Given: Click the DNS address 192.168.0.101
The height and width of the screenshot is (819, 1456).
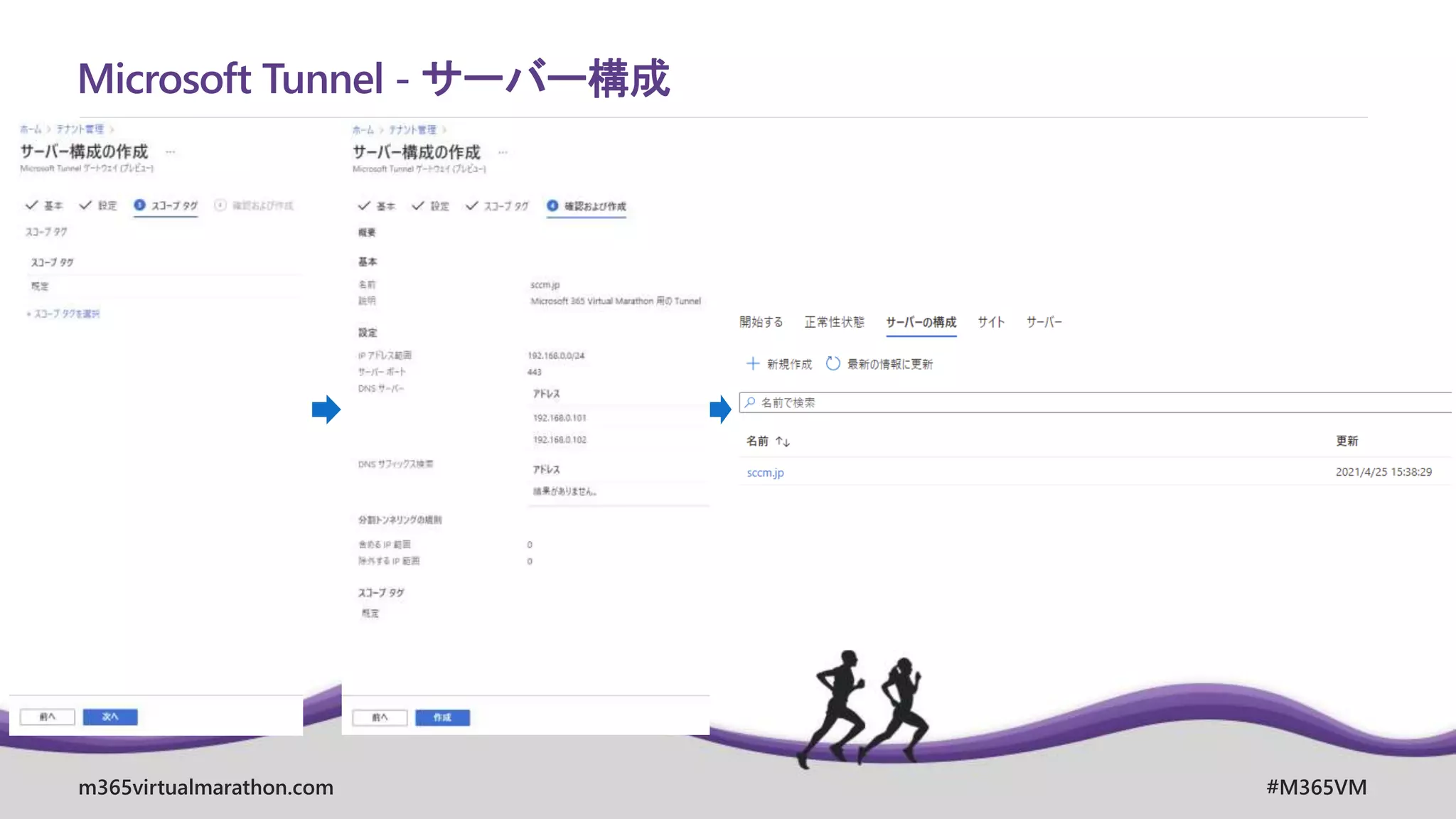Looking at the screenshot, I should coord(560,418).
